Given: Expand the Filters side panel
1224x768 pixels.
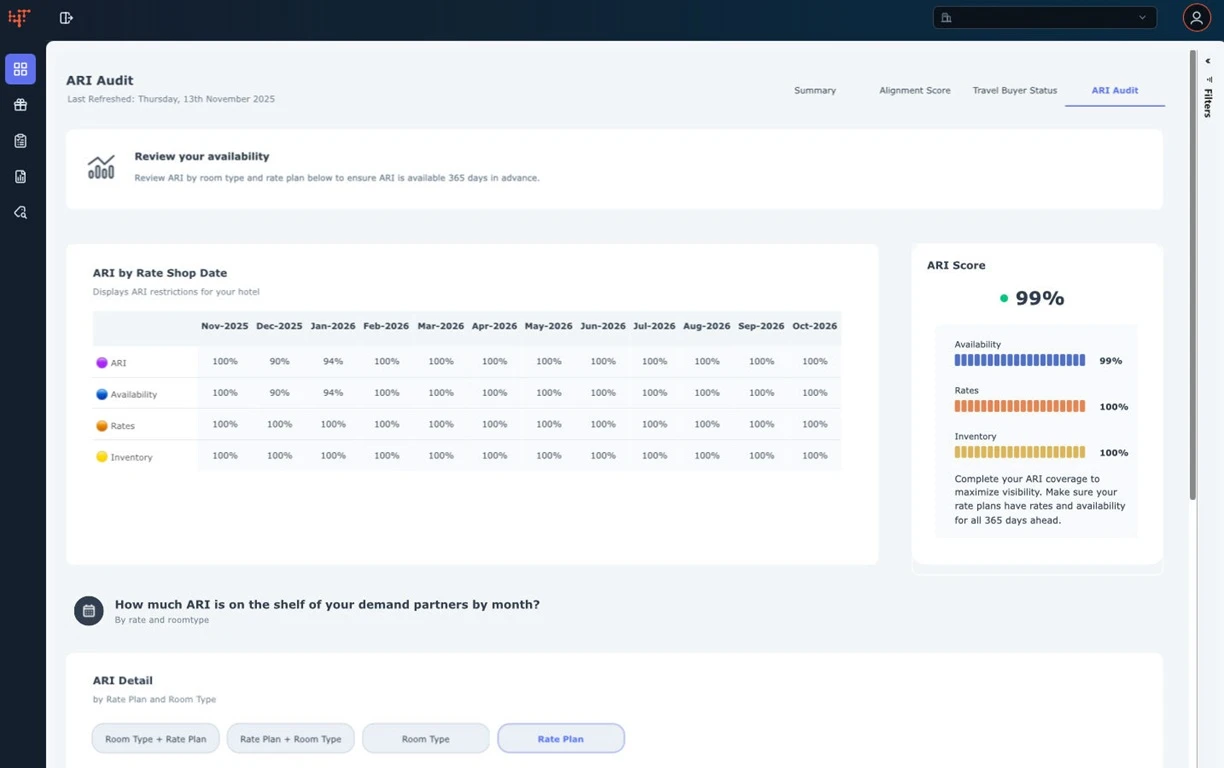Looking at the screenshot, I should pyautogui.click(x=1209, y=103).
